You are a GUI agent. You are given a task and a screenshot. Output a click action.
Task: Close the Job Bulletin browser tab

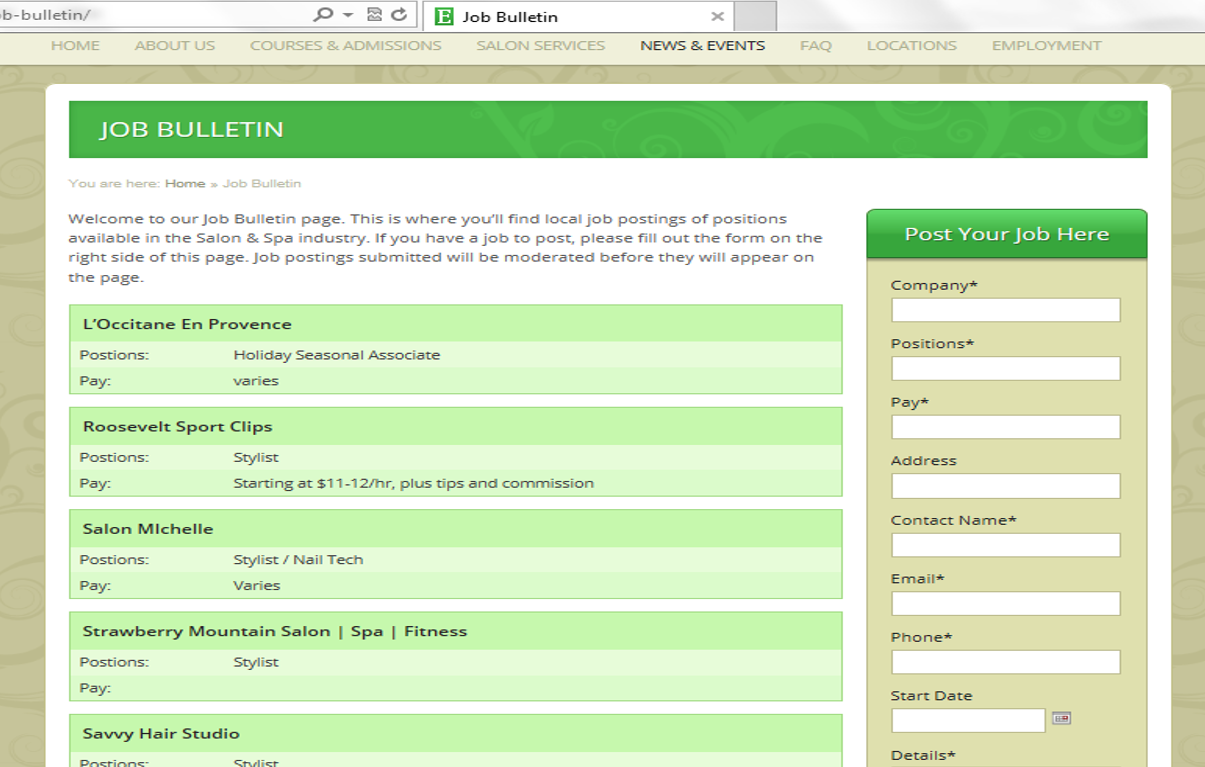[x=717, y=16]
